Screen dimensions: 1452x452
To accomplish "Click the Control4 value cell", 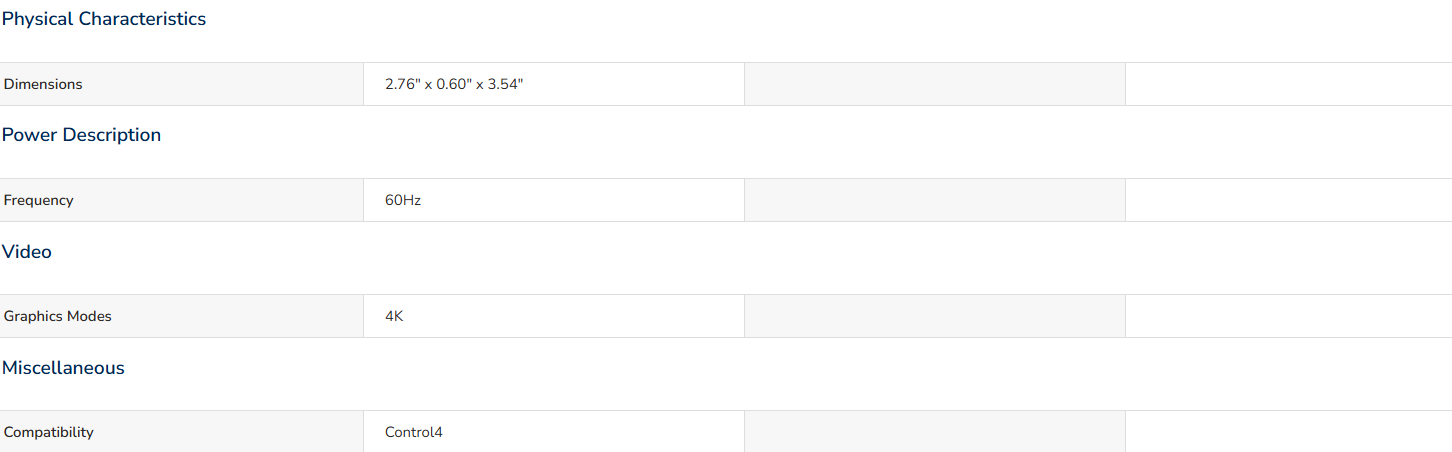I will pos(554,432).
